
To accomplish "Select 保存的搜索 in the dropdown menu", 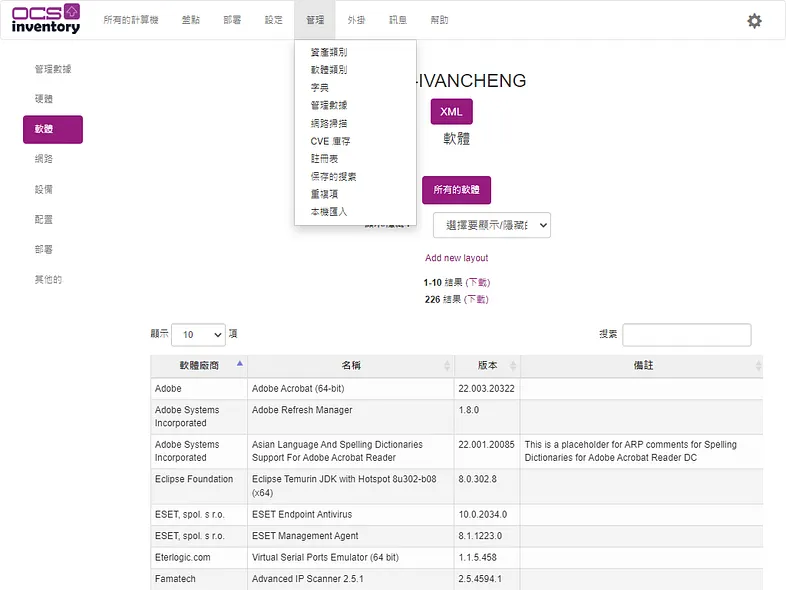I will coord(333,176).
